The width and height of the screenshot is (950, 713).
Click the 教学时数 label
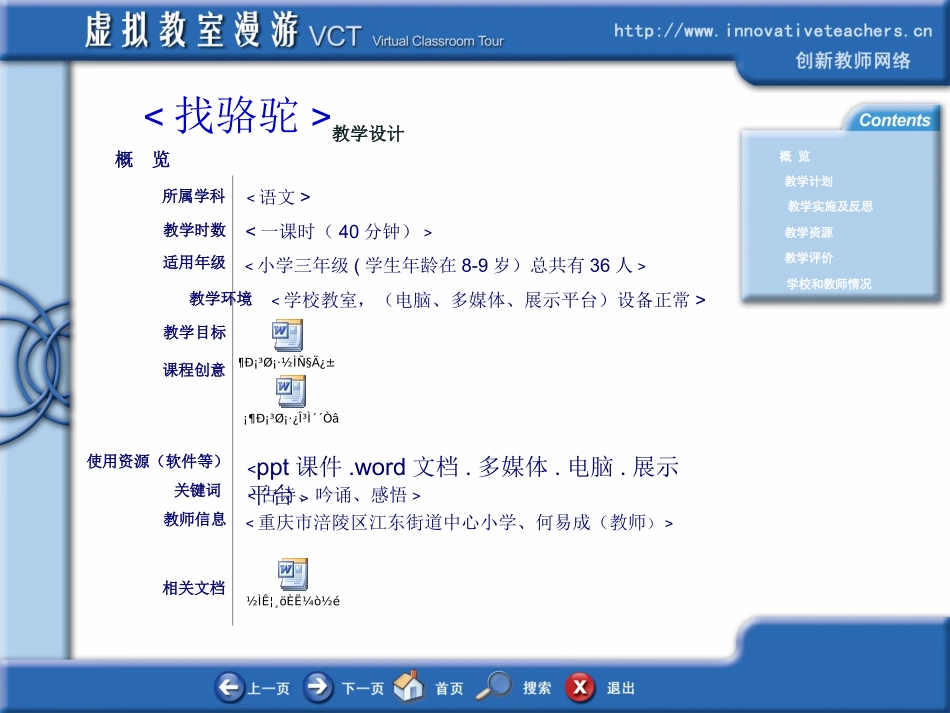coord(194,230)
